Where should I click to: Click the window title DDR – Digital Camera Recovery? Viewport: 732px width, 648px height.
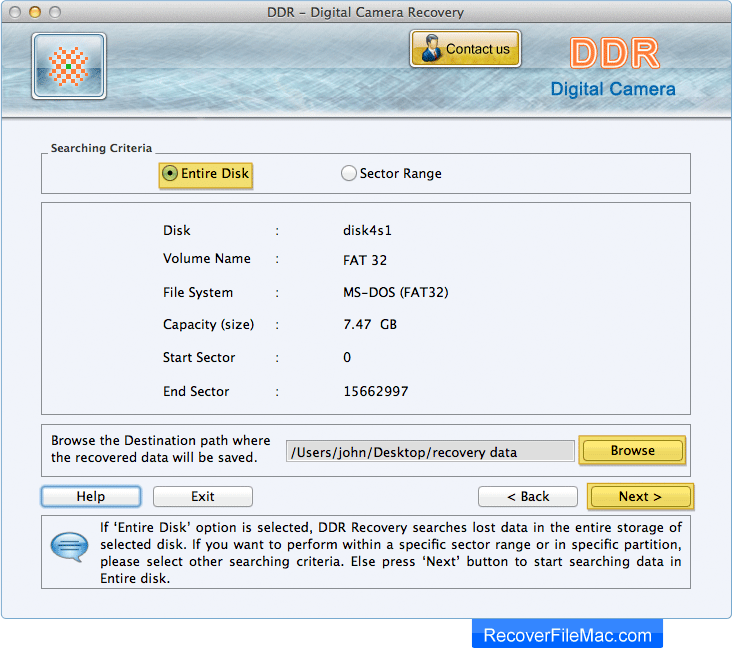click(x=366, y=12)
